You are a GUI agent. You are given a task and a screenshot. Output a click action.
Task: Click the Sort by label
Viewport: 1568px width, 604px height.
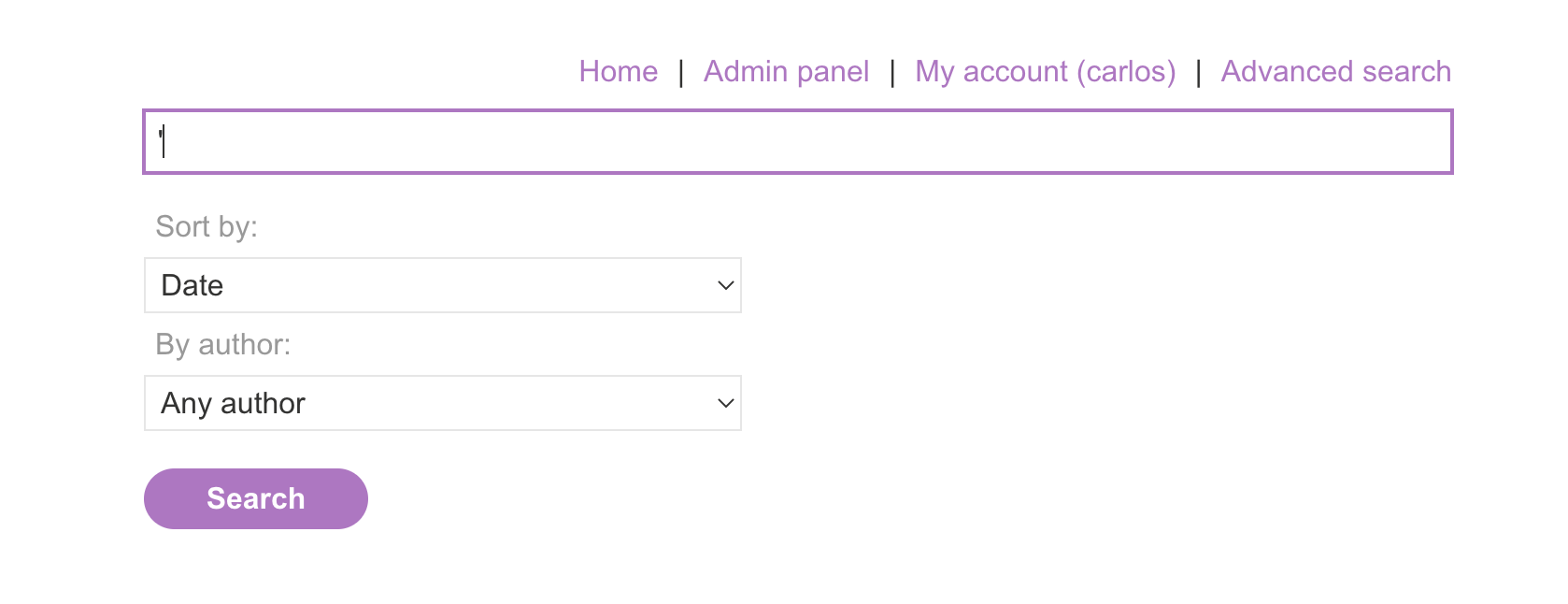(205, 225)
